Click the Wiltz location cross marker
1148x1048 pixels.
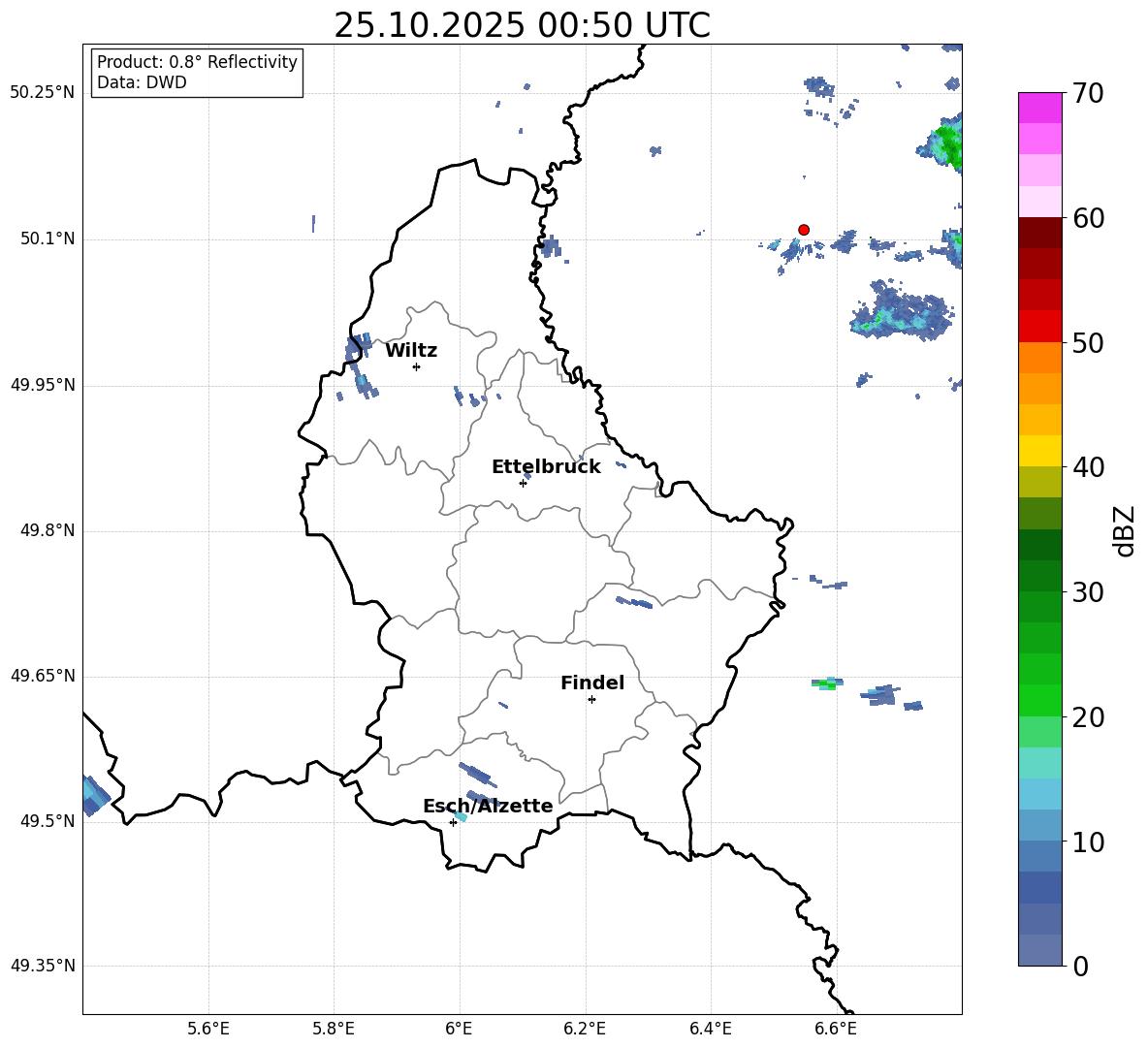point(417,366)
